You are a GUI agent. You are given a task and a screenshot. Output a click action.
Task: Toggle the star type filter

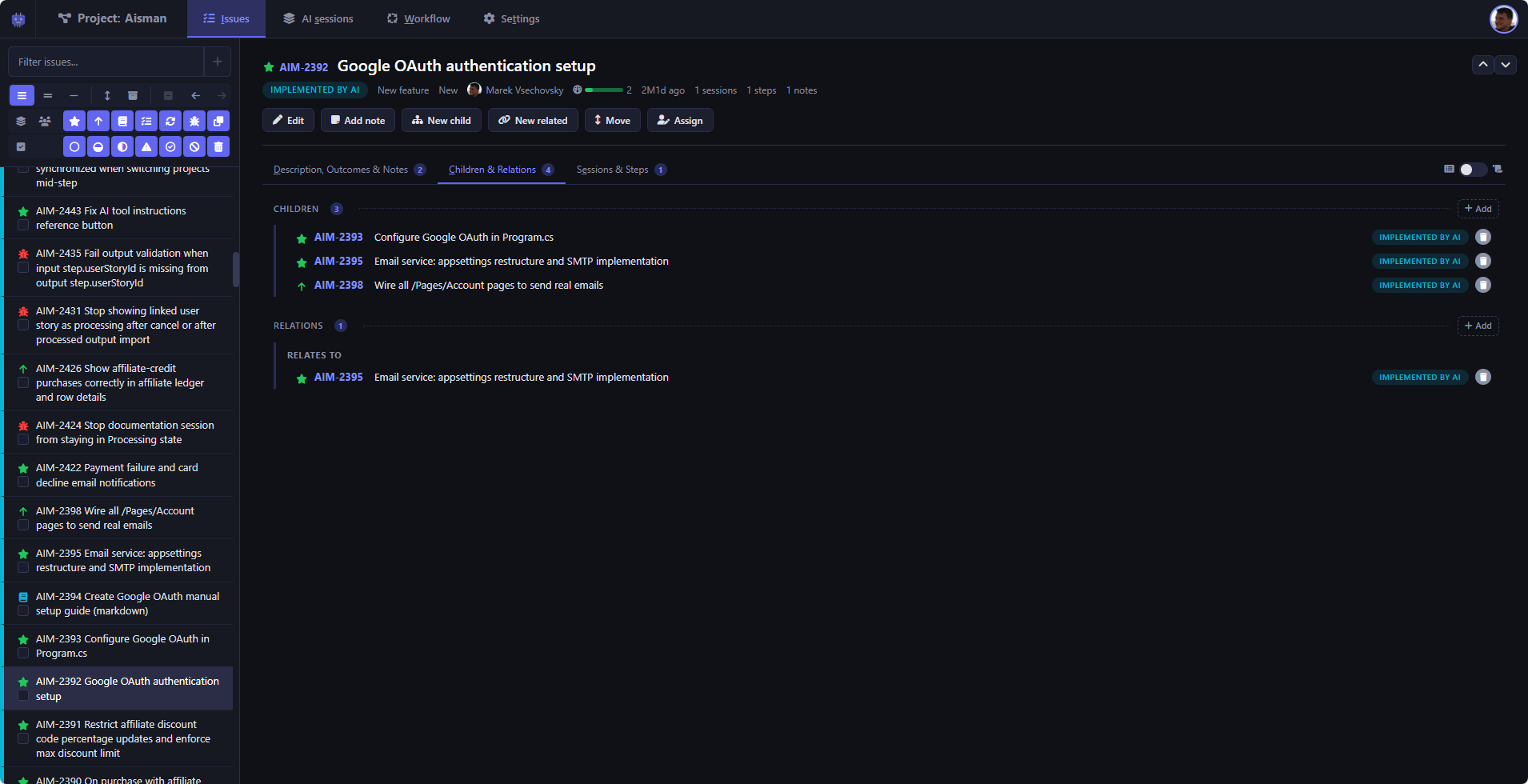74,122
